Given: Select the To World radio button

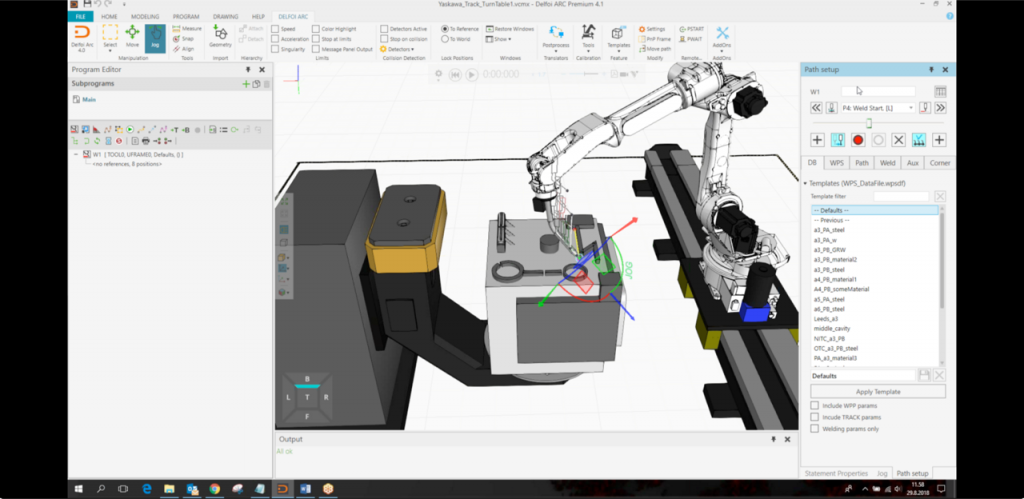Looking at the screenshot, I should (x=445, y=39).
